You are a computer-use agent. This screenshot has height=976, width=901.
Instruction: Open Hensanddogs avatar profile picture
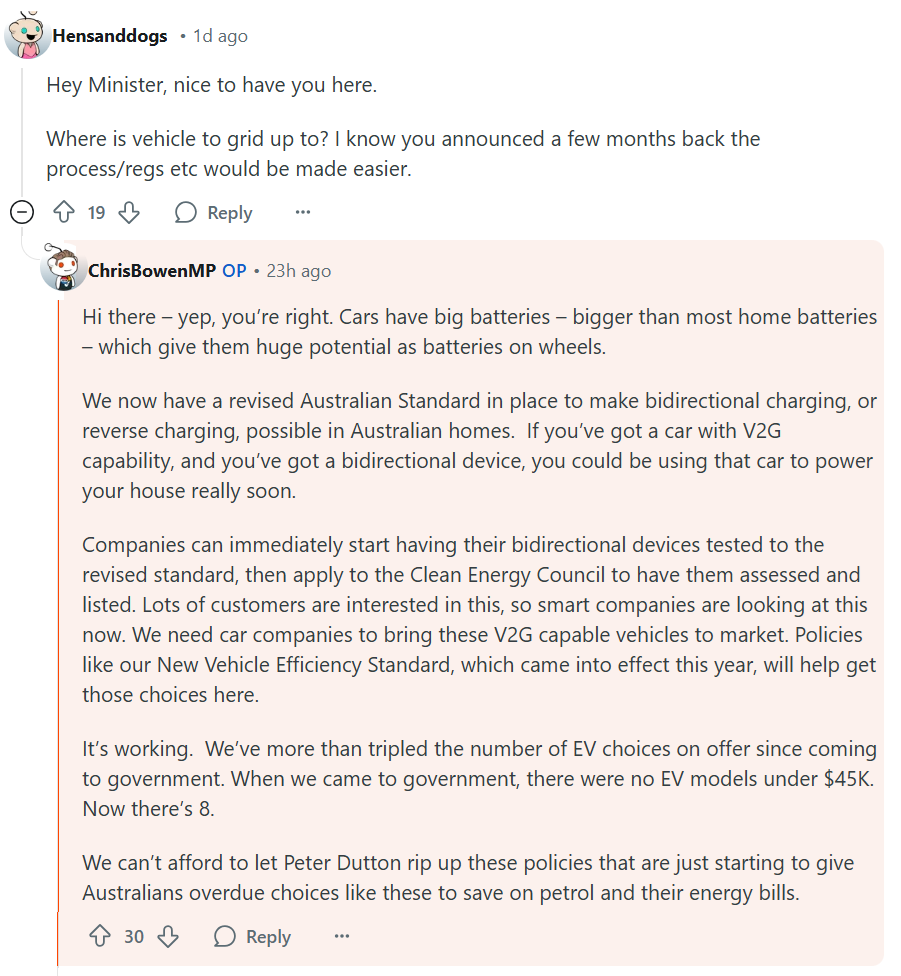point(28,36)
